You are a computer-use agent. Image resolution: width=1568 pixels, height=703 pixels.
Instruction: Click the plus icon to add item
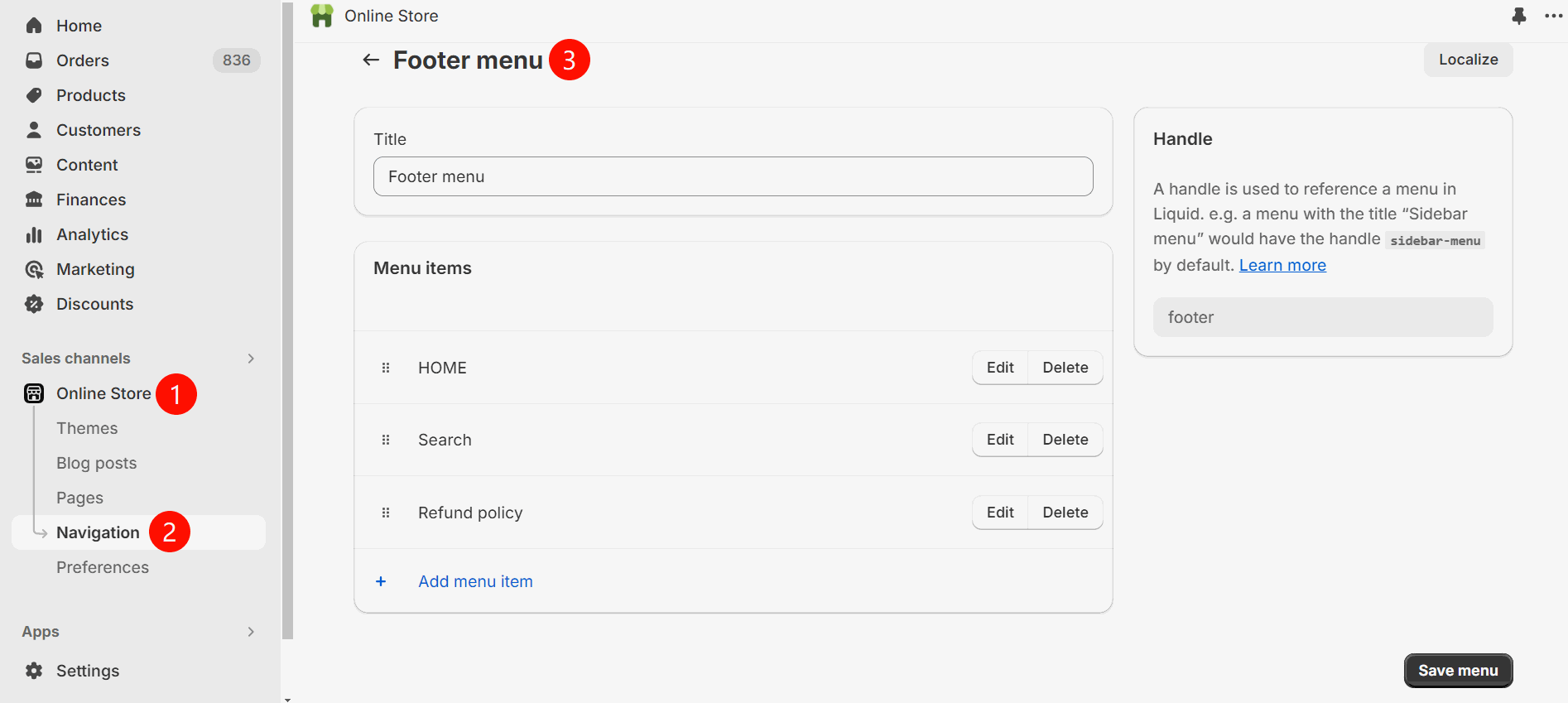(381, 581)
